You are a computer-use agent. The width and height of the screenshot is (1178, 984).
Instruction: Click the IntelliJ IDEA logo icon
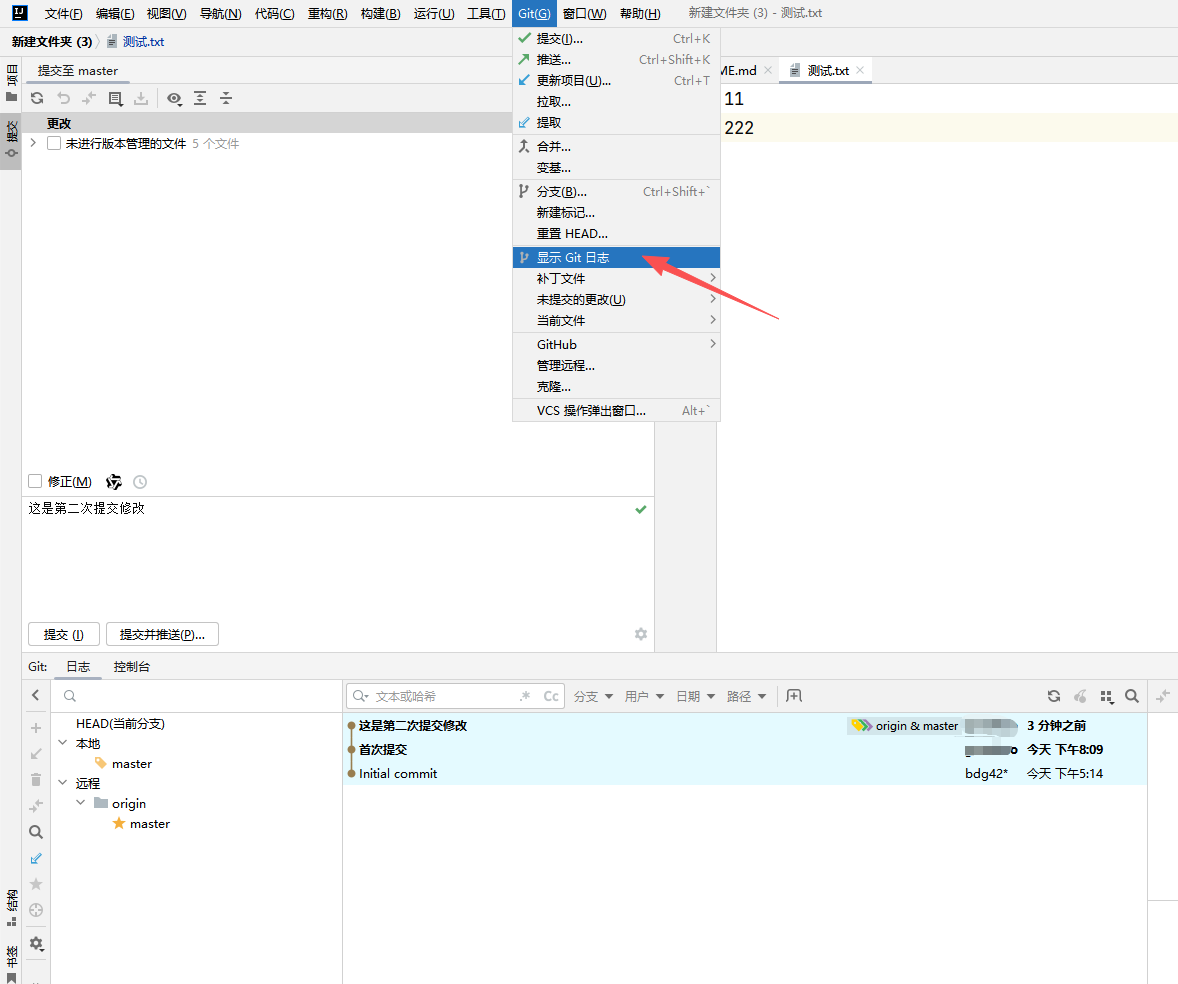click(20, 13)
